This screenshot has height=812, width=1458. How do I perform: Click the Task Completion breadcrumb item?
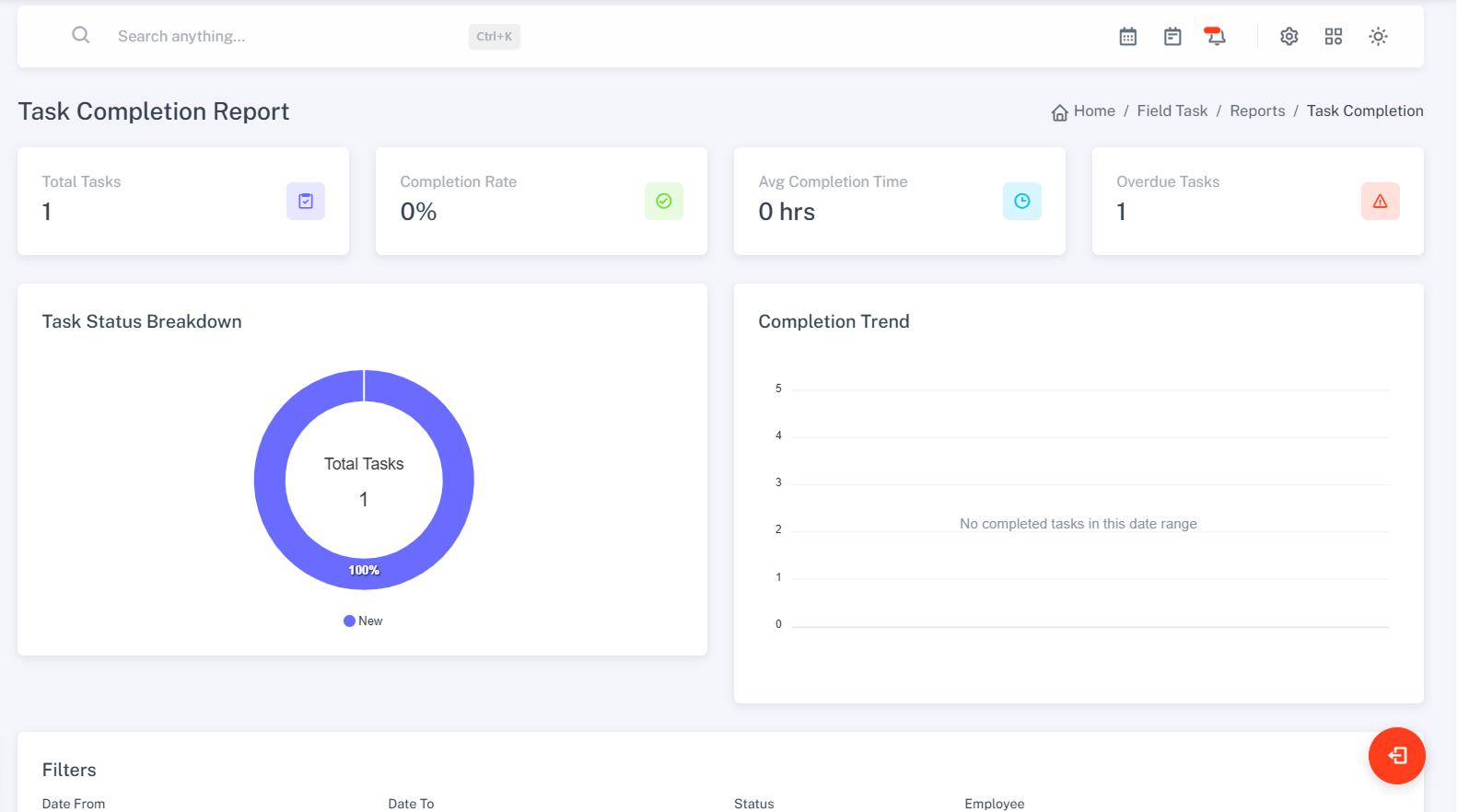(x=1364, y=110)
